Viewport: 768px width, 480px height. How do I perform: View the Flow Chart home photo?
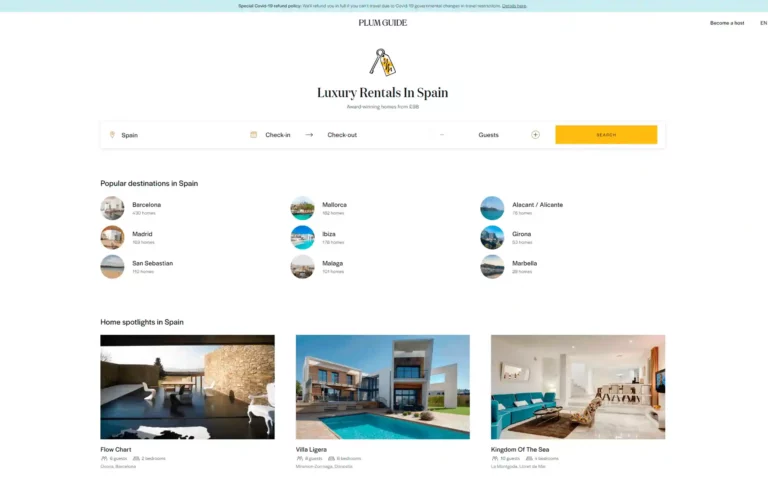[187, 386]
